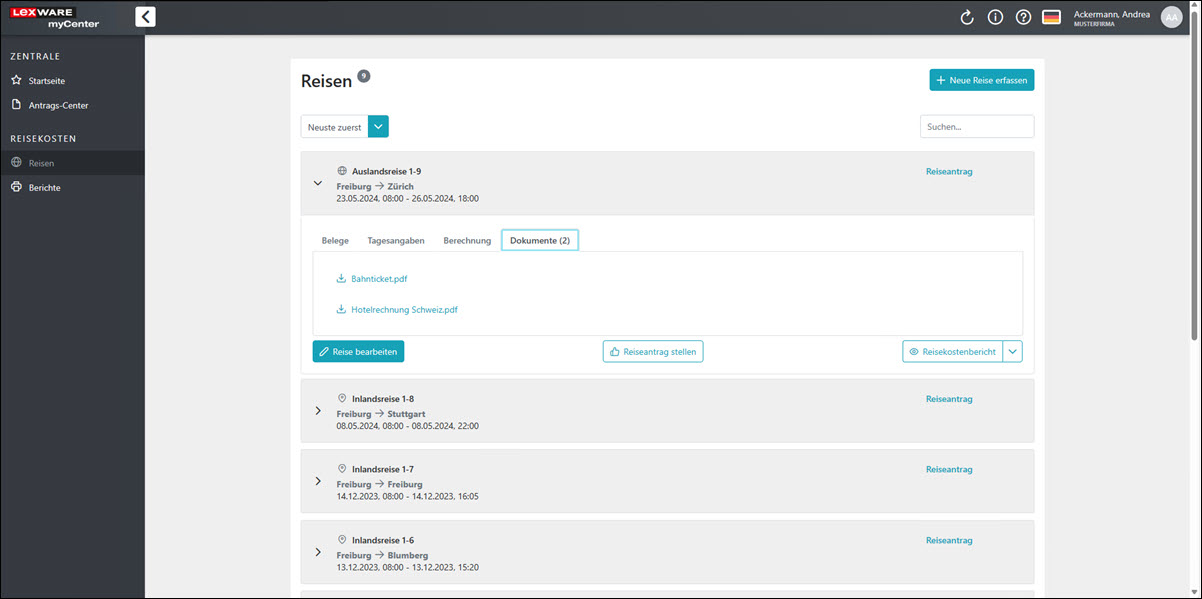Click the refresh icon in top bar
Viewport: 1202px width, 599px height.
967,17
